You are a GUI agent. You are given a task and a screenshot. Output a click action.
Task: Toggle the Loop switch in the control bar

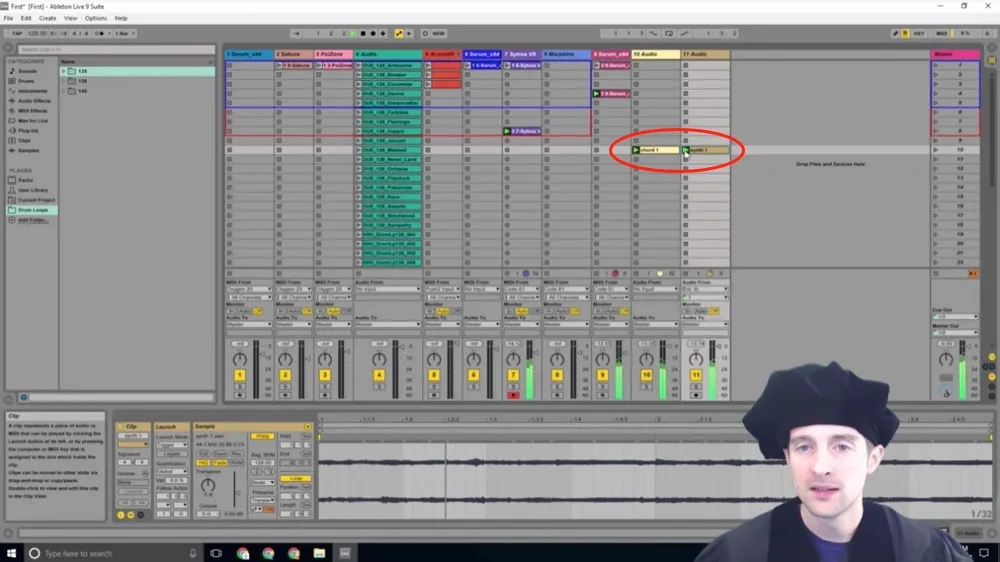coord(668,33)
